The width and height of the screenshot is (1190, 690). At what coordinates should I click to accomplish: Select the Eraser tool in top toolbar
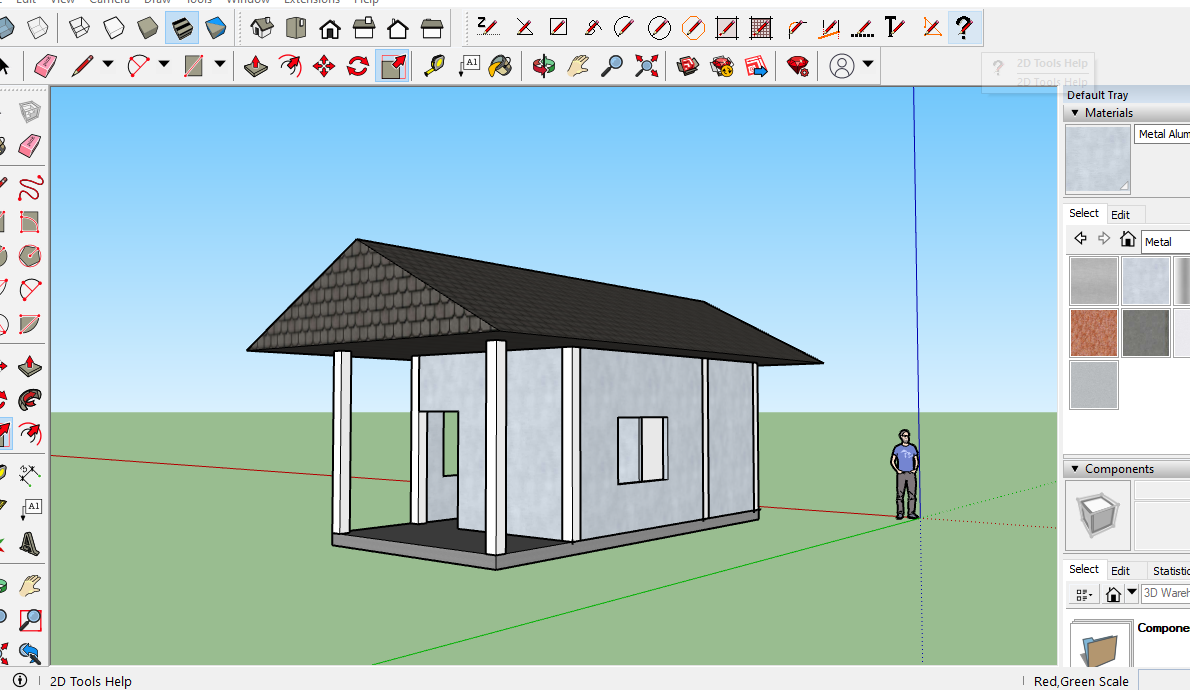(x=46, y=66)
